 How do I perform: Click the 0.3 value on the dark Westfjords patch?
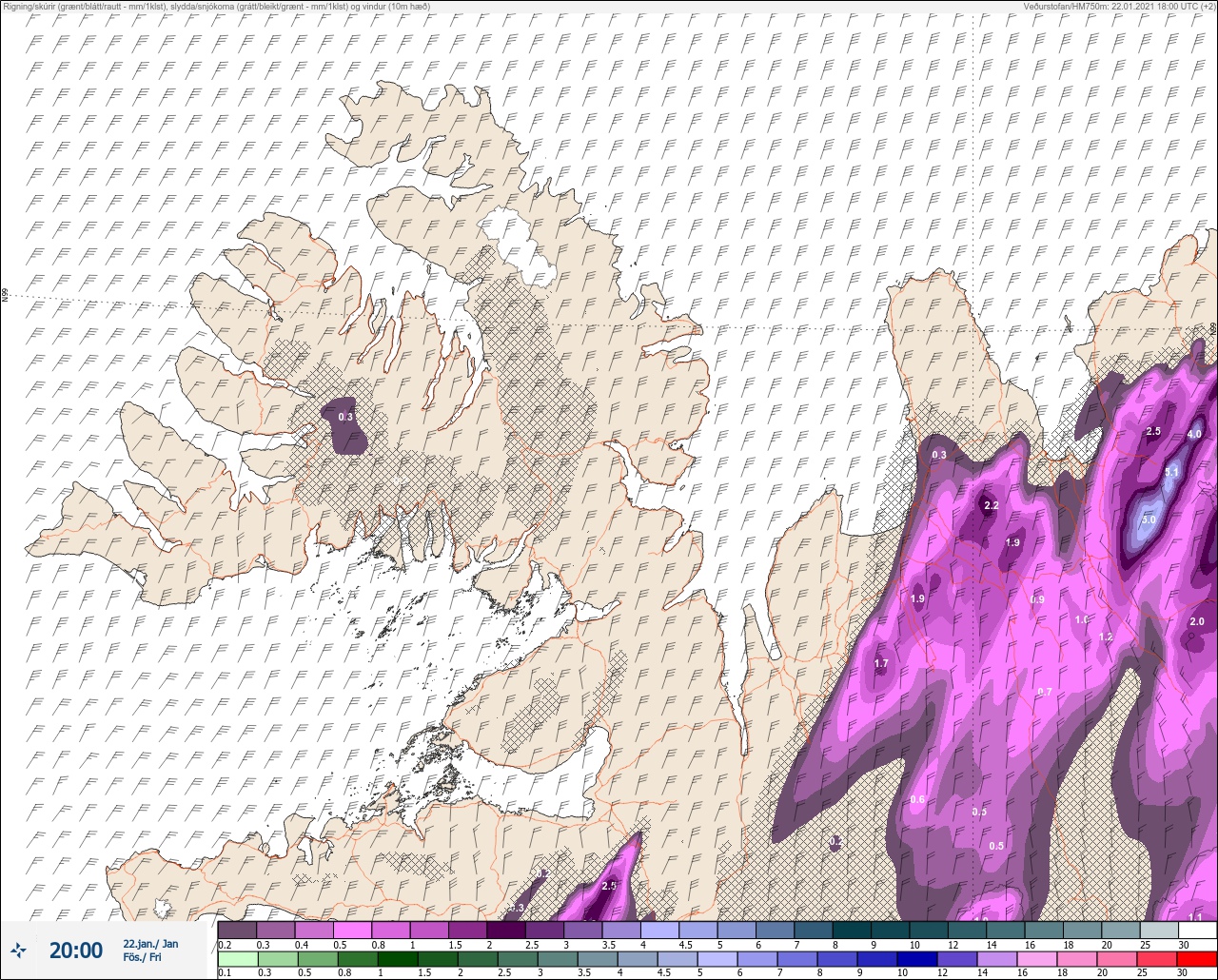(345, 417)
